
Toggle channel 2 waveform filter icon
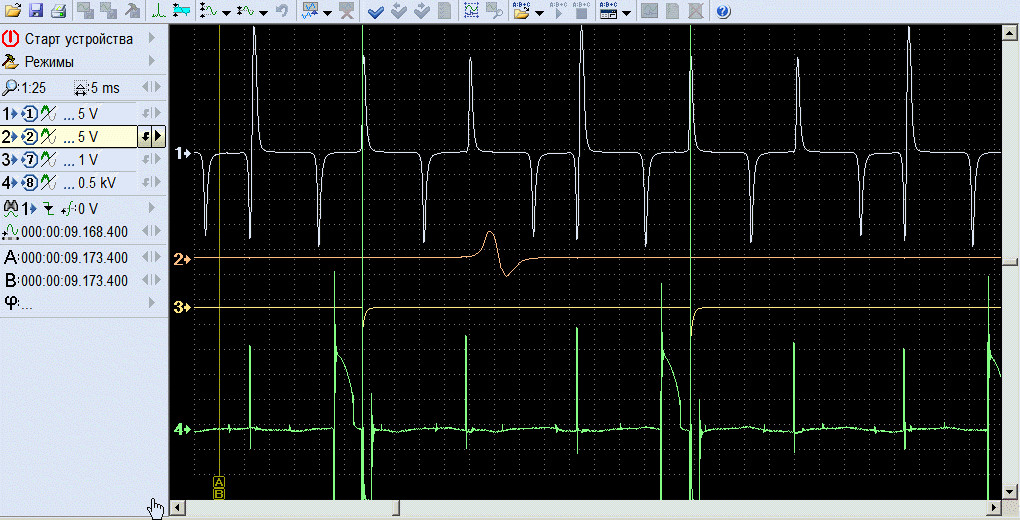(x=49, y=137)
